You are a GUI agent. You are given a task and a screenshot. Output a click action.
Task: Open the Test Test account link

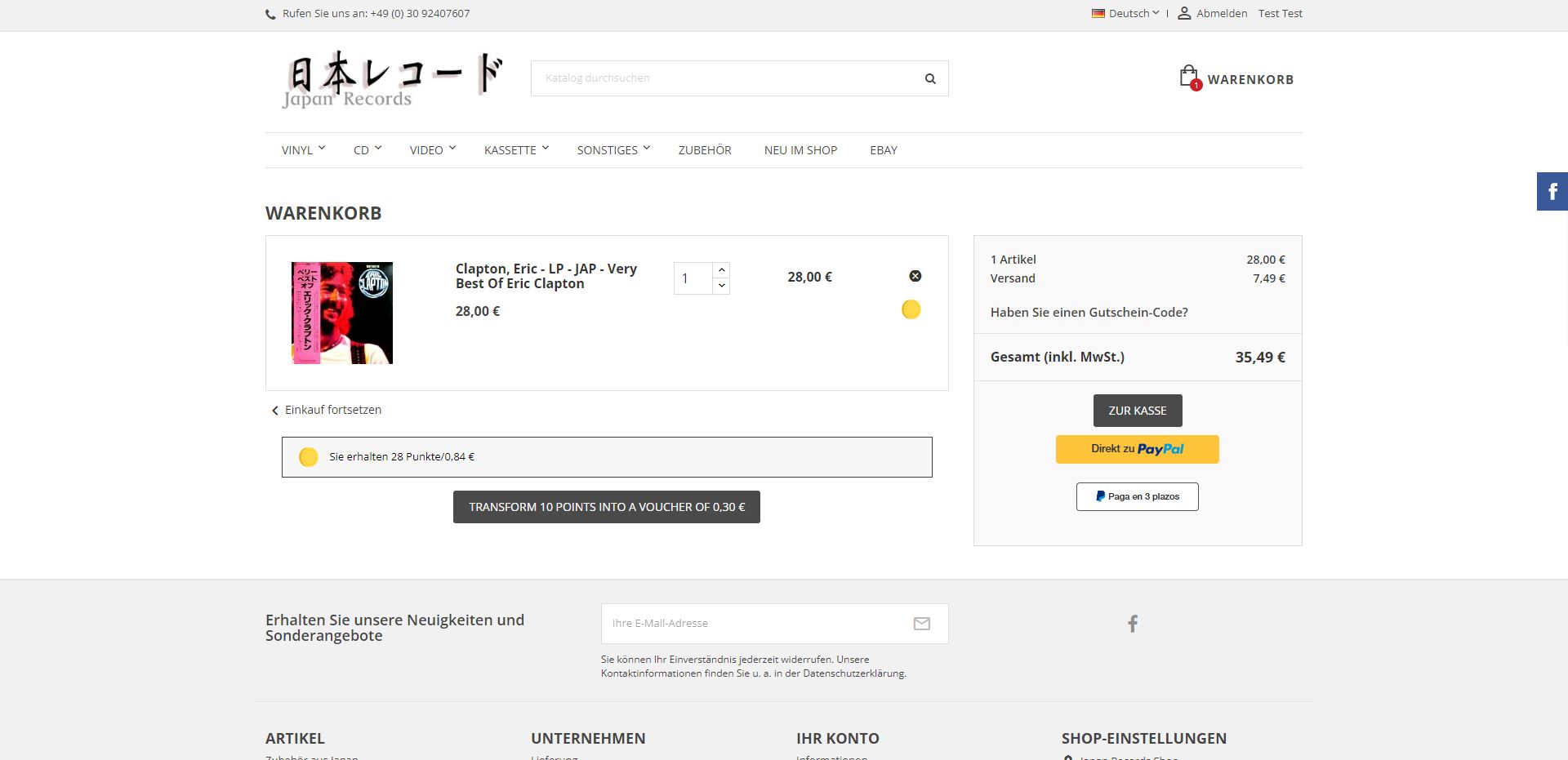(1281, 13)
